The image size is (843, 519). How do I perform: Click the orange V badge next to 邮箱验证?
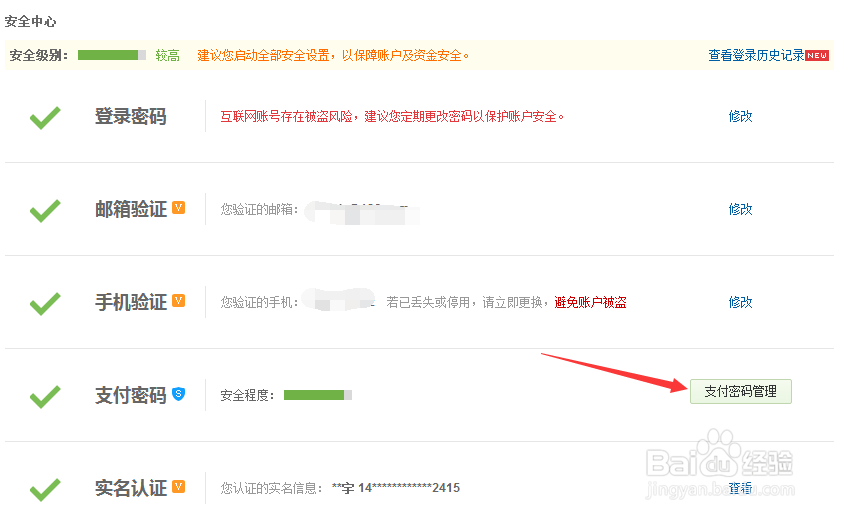(179, 207)
